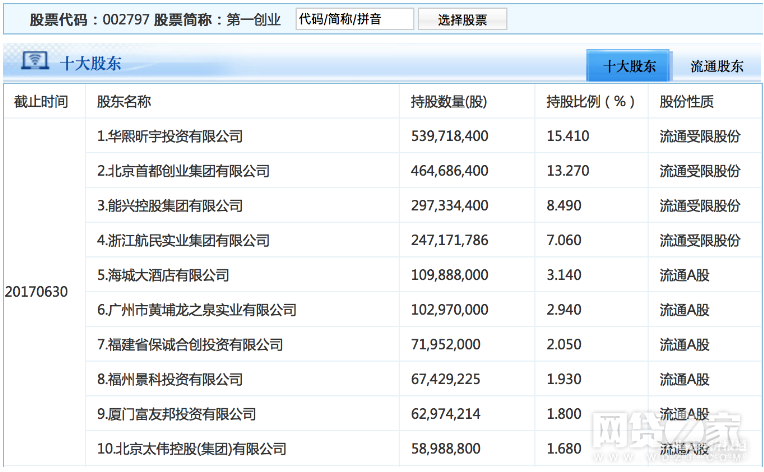Click 海城大酒店有限公司 shareholder name

[163, 275]
